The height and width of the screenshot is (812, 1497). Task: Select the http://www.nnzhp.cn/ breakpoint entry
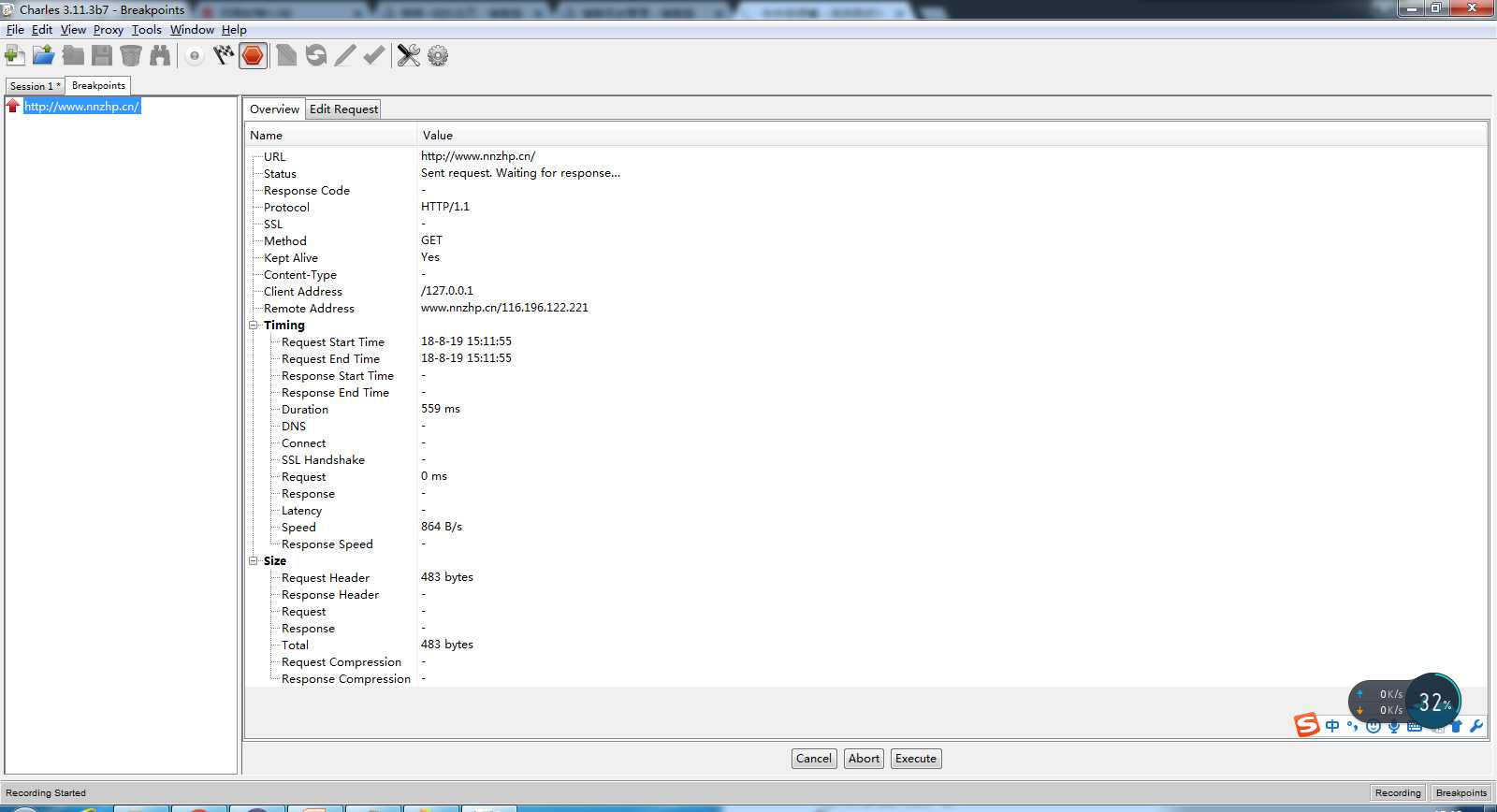82,106
